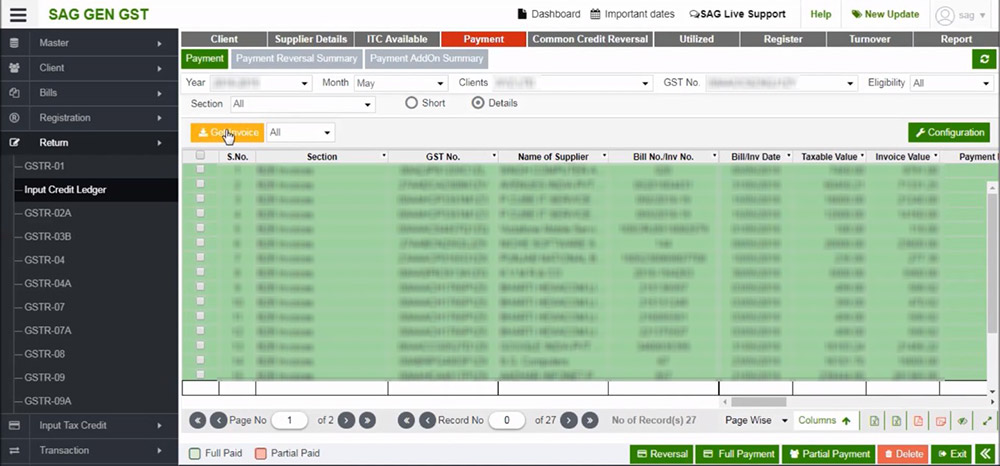The height and width of the screenshot is (466, 1000).
Task: Click the Dashboard icon link
Action: [x=522, y=14]
